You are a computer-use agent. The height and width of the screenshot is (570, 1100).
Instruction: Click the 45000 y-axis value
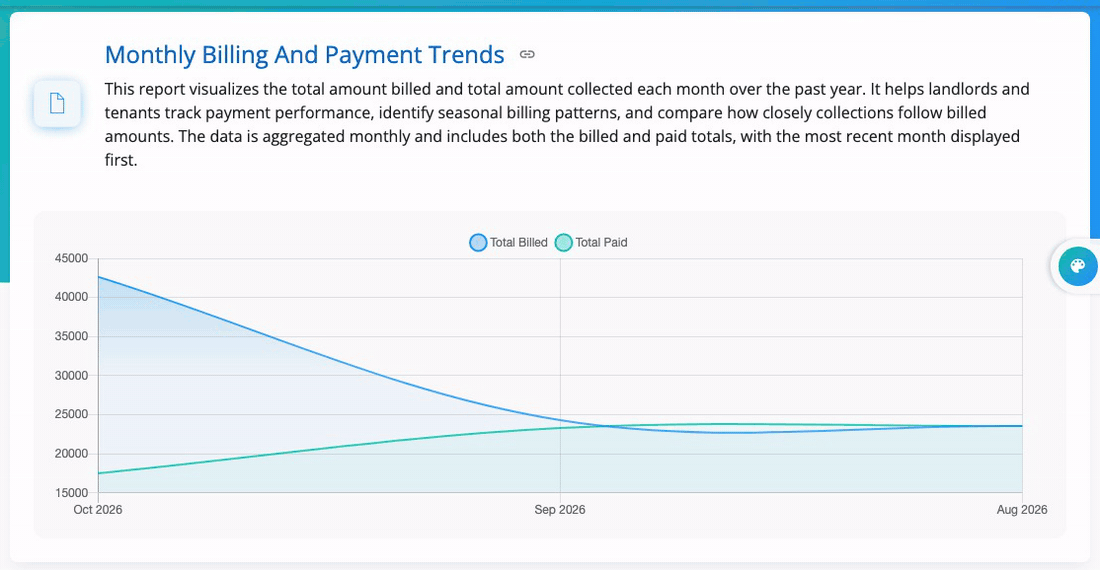pos(72,259)
